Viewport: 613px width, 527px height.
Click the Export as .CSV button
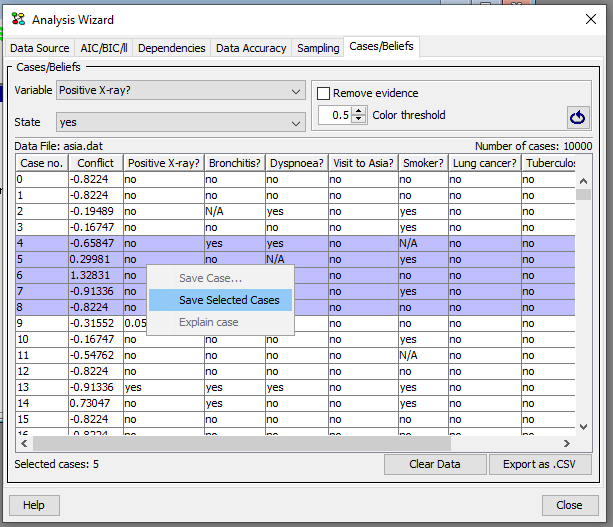540,464
